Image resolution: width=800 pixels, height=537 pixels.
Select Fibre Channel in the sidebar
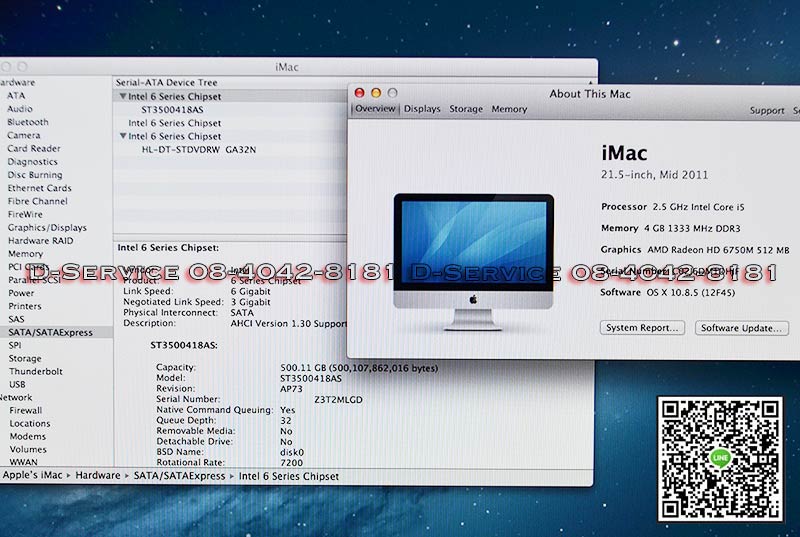pos(37,201)
